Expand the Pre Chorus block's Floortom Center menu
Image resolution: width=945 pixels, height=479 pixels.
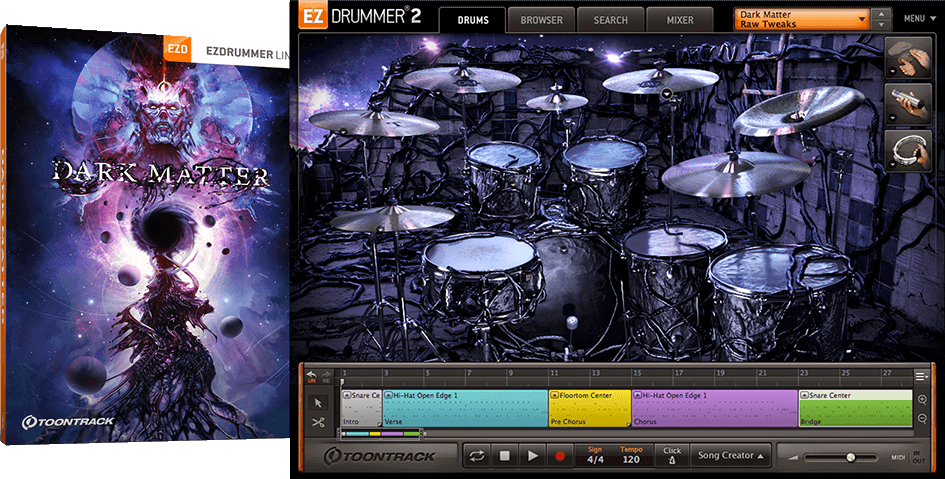tap(554, 395)
